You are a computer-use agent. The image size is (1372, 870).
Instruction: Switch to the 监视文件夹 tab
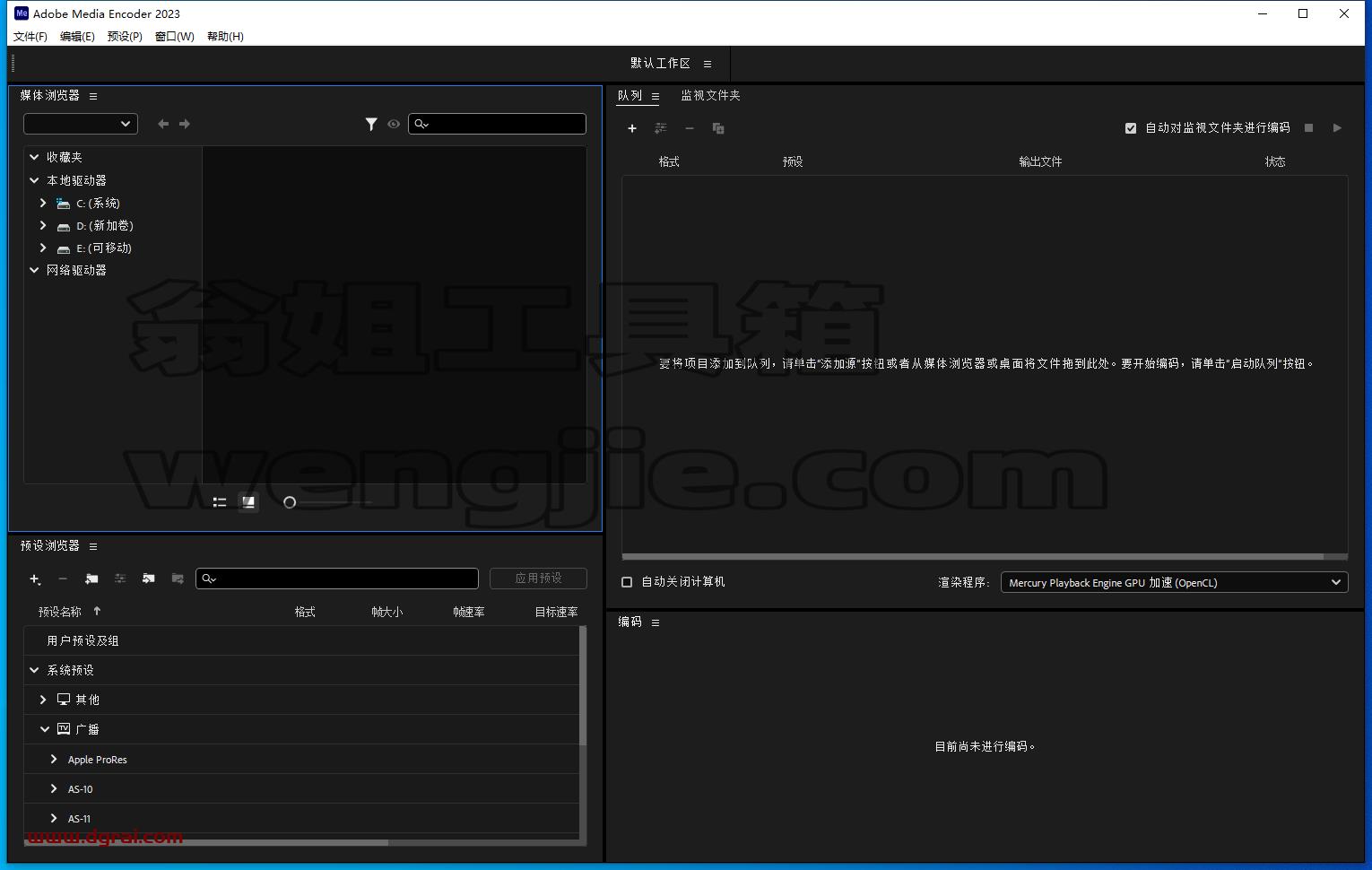pyautogui.click(x=710, y=95)
